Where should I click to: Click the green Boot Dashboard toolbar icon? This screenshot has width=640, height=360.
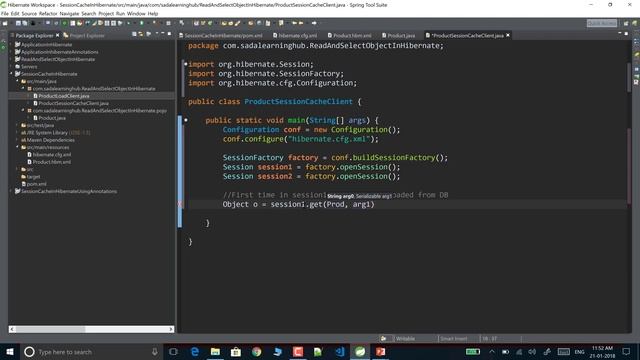click(64, 23)
